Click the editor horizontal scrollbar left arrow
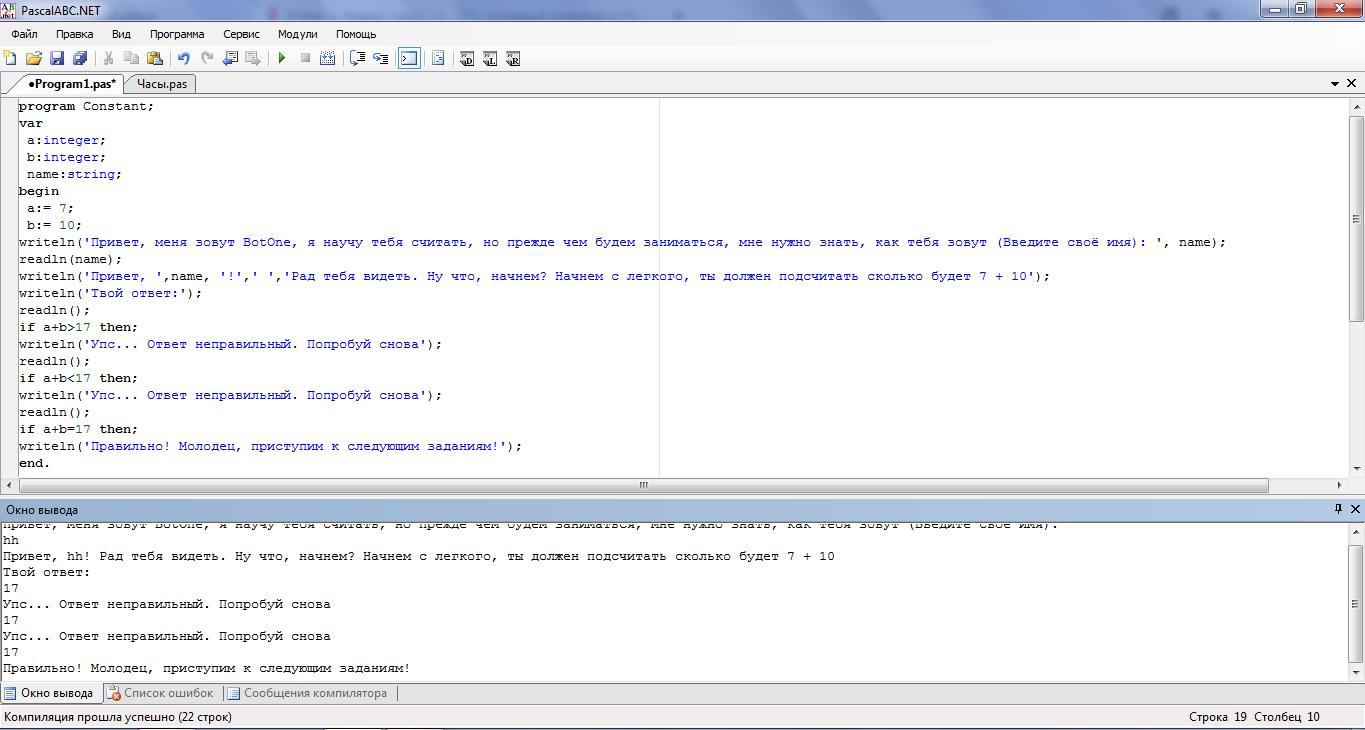The height and width of the screenshot is (730, 1365). (10, 485)
